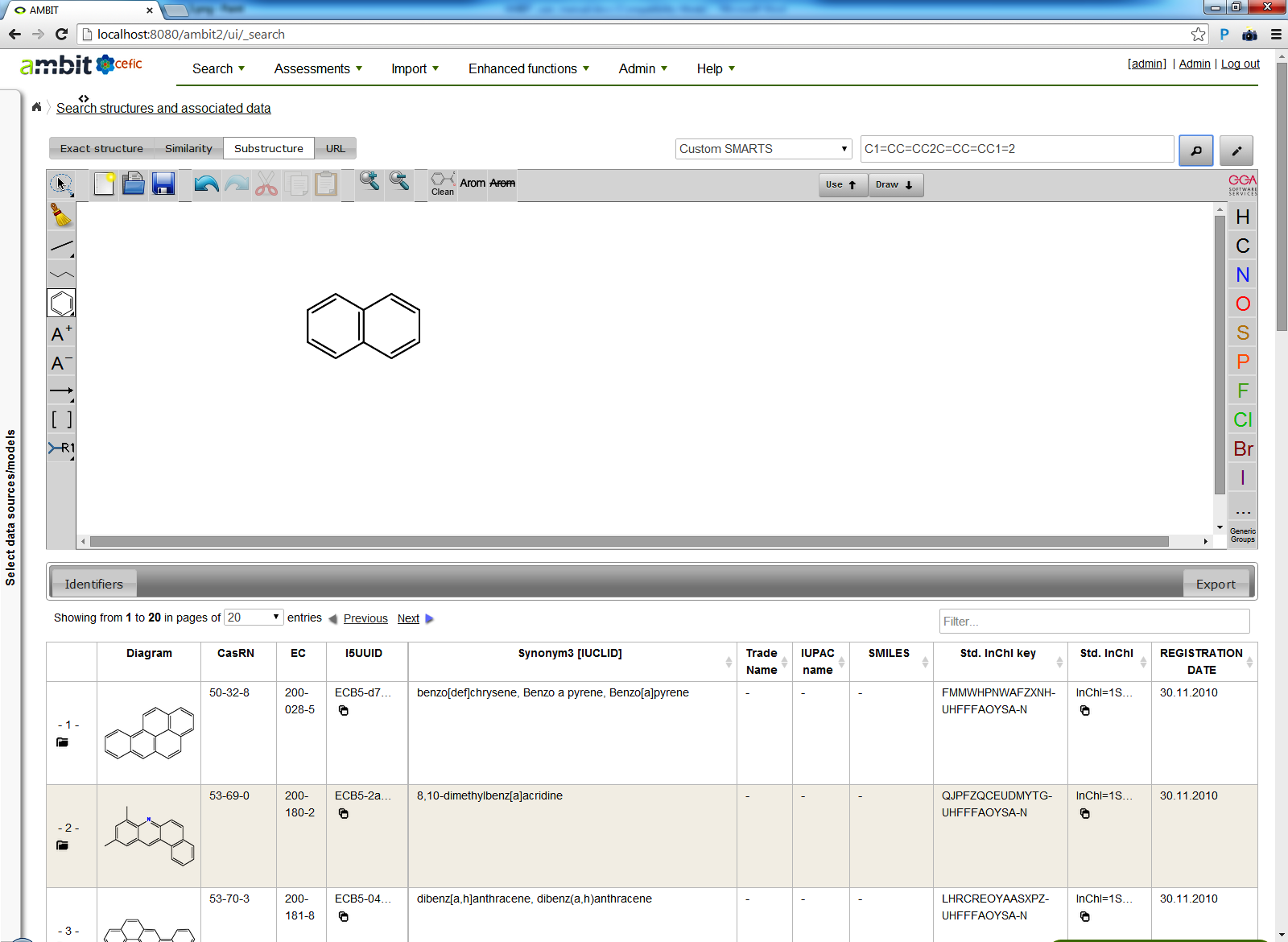The image size is (1288, 942).
Task: Go to the Previous results page
Action: point(365,618)
